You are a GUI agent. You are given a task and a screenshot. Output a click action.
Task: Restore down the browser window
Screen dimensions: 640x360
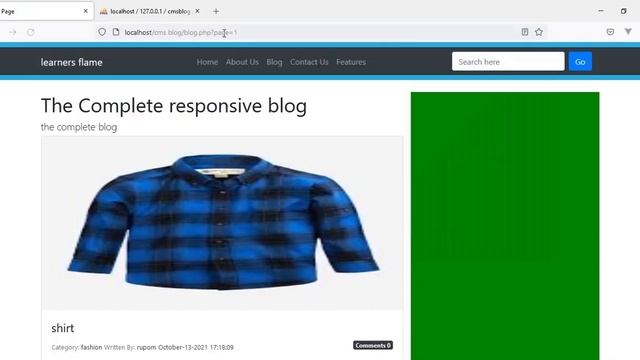pyautogui.click(x=624, y=11)
